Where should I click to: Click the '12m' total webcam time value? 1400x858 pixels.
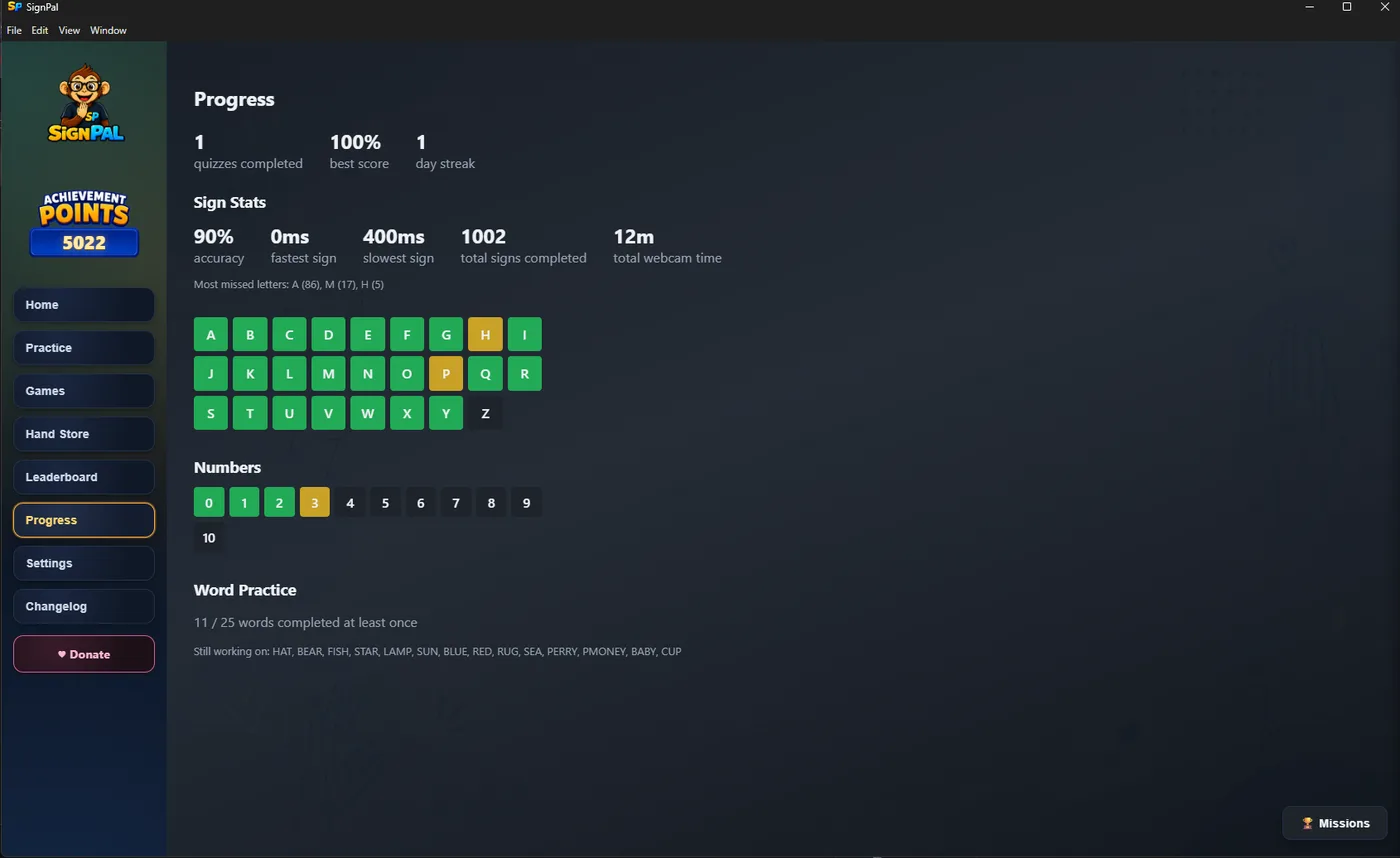click(634, 237)
